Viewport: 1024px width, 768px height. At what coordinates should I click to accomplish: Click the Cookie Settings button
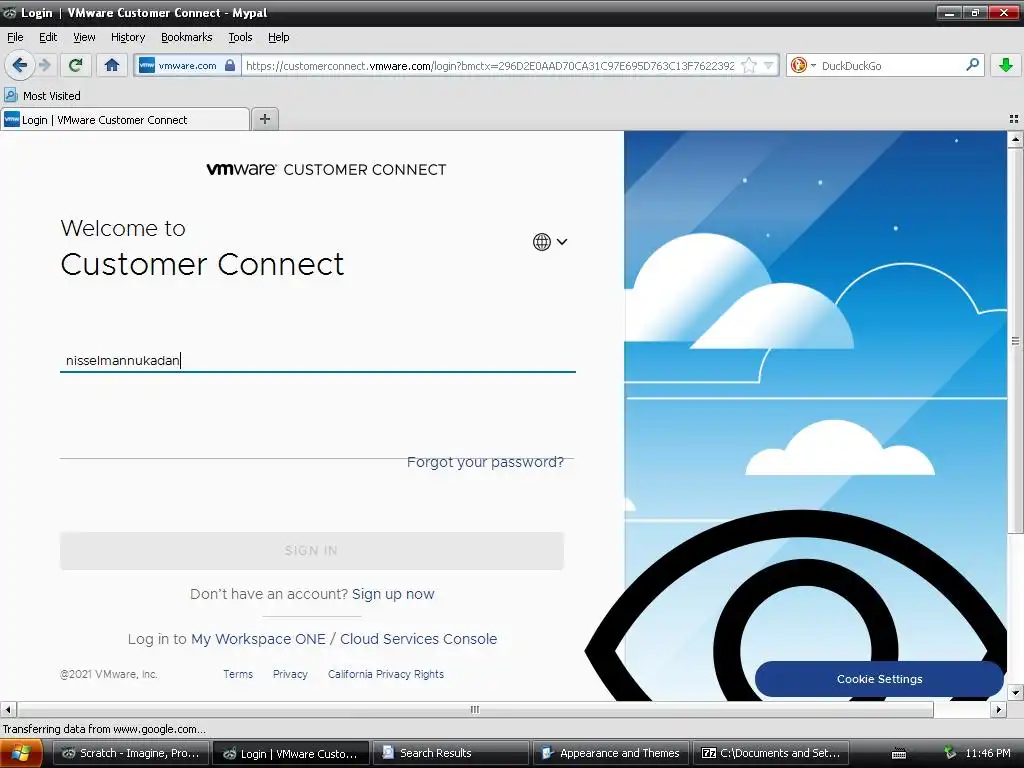[x=879, y=679]
